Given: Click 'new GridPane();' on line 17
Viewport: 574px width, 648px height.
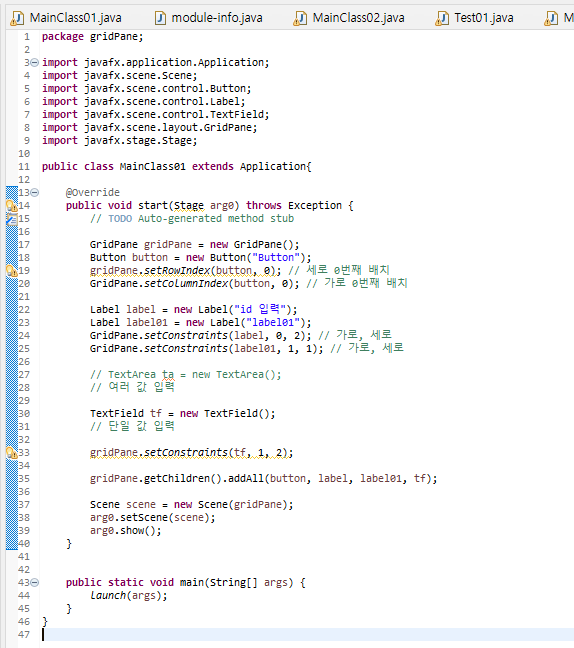Looking at the screenshot, I should click(254, 245).
